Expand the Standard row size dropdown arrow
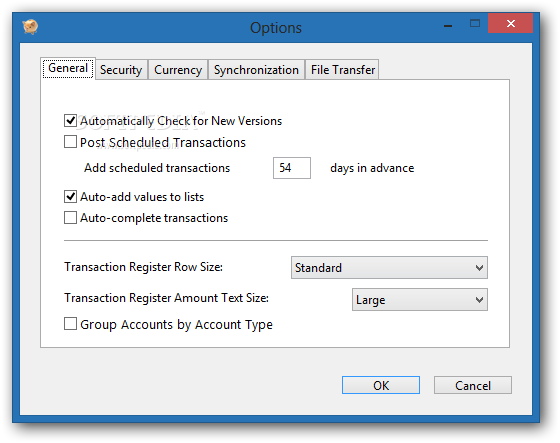The height and width of the screenshot is (443, 560). point(479,268)
